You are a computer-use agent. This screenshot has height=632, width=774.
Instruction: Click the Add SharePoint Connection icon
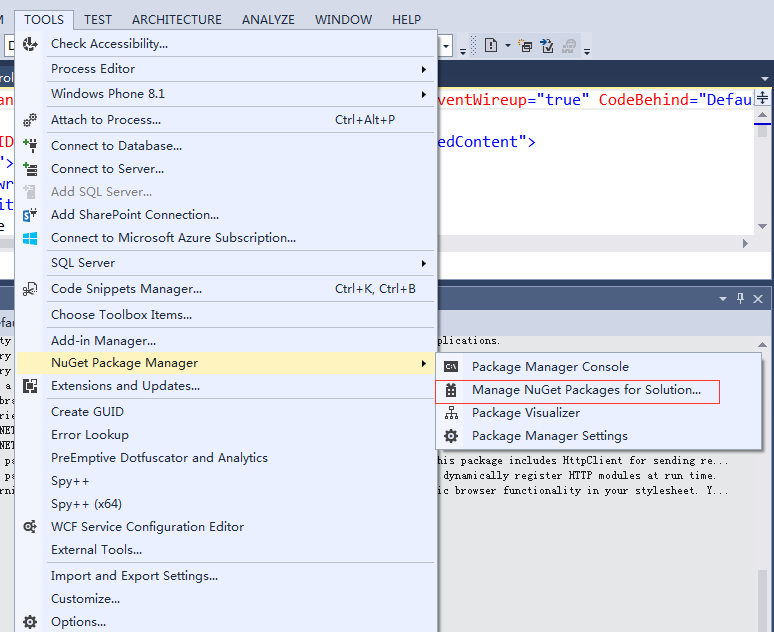[30, 215]
